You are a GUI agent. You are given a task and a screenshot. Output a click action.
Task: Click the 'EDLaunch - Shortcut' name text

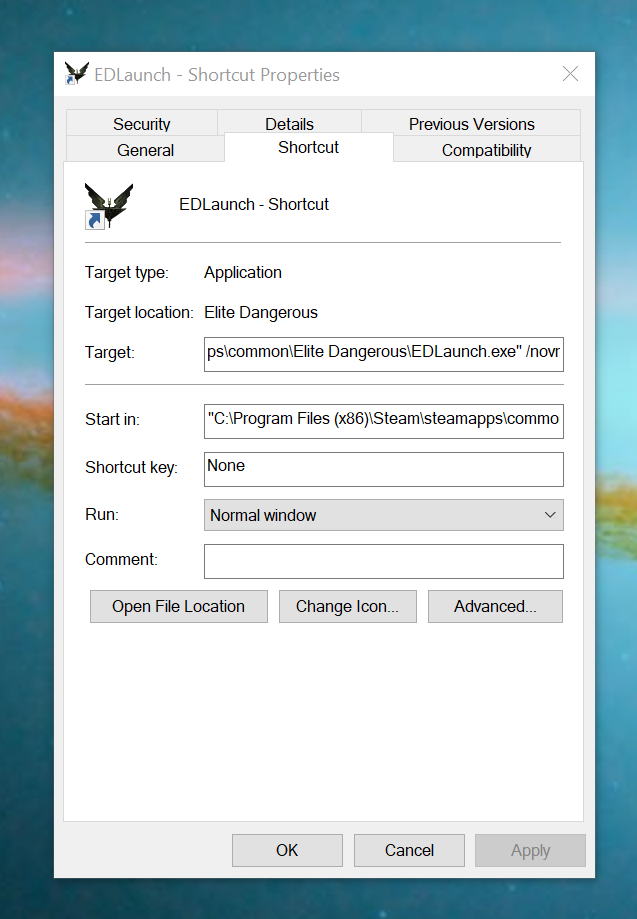click(254, 204)
